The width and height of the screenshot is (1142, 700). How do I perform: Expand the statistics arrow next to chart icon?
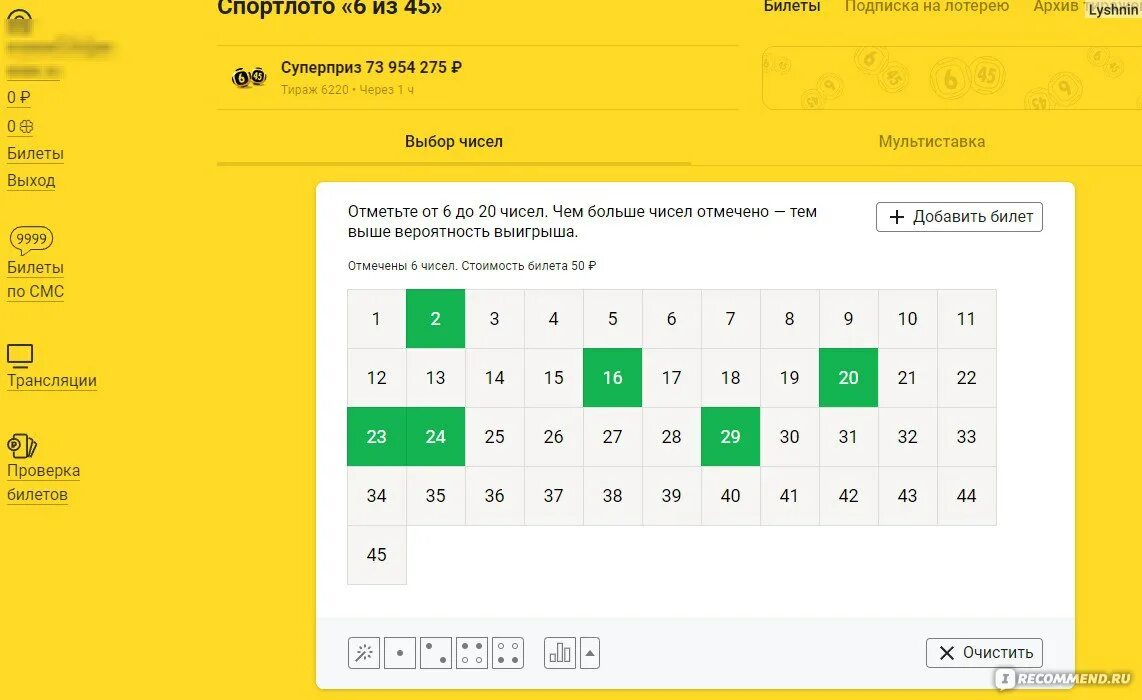[590, 653]
